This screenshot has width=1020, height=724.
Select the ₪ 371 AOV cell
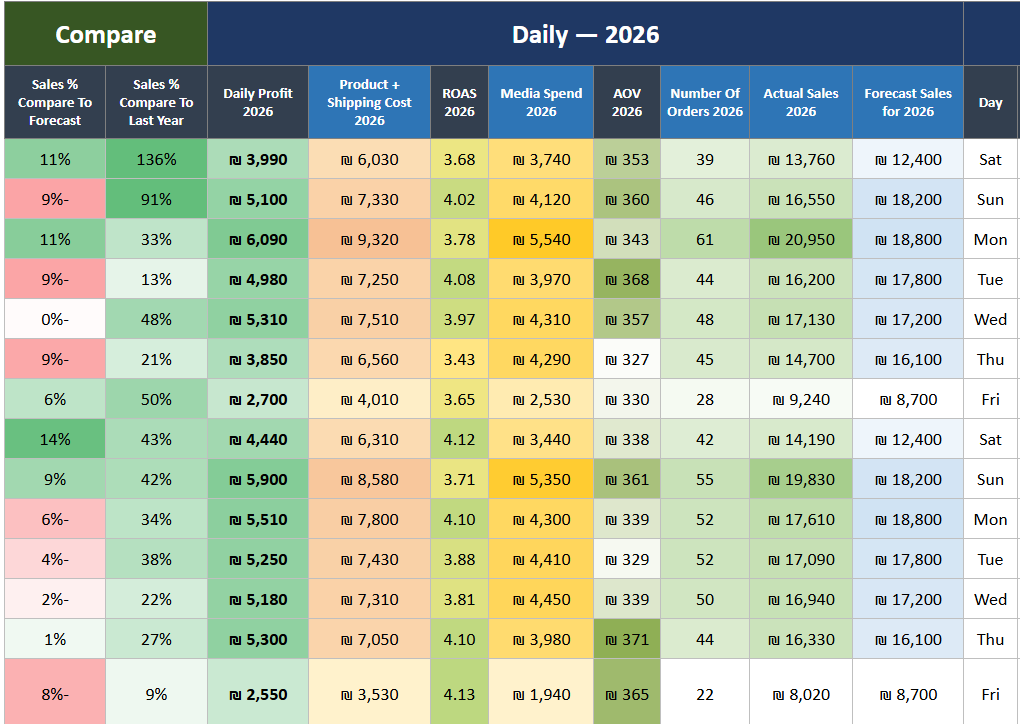(627, 639)
